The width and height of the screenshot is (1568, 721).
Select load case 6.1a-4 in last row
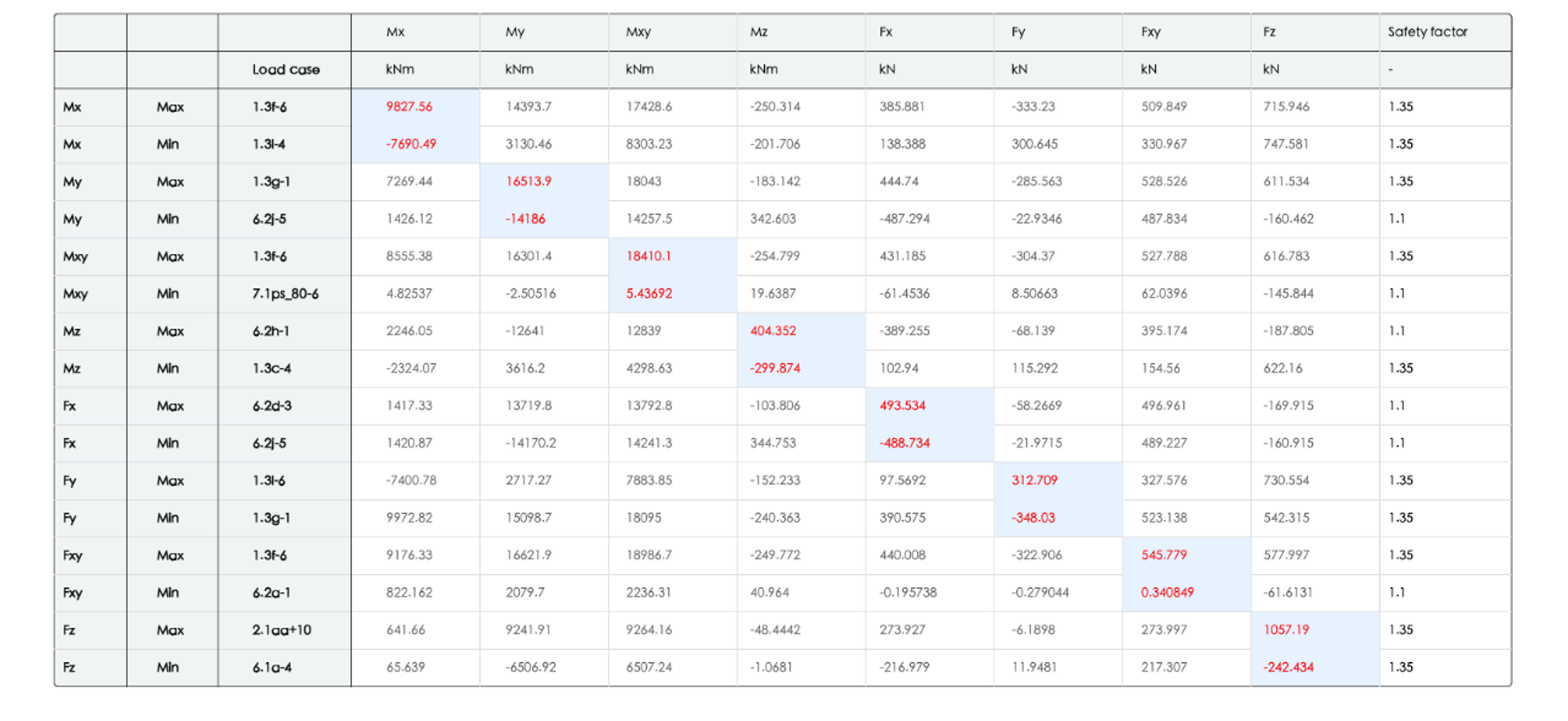point(272,668)
